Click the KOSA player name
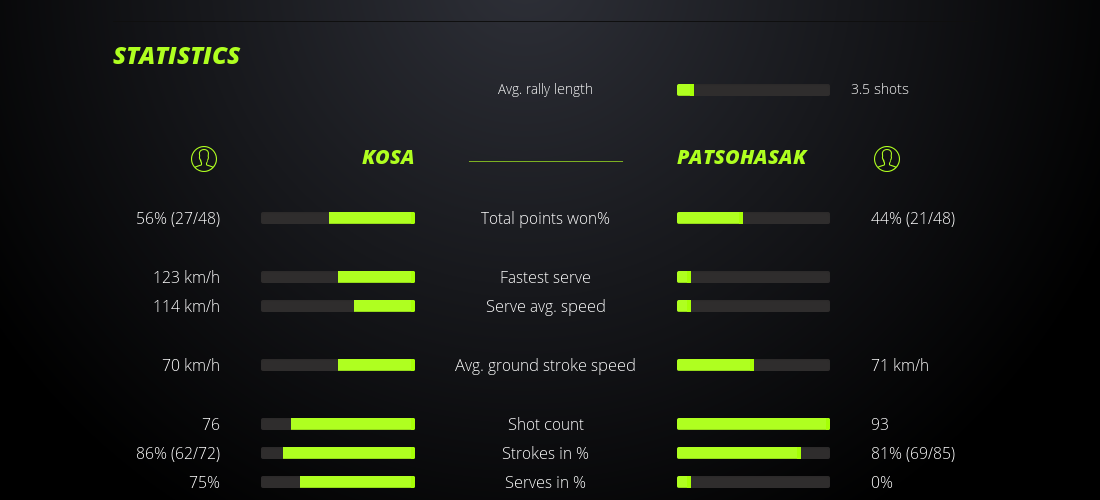The height and width of the screenshot is (500, 1100). (x=388, y=158)
